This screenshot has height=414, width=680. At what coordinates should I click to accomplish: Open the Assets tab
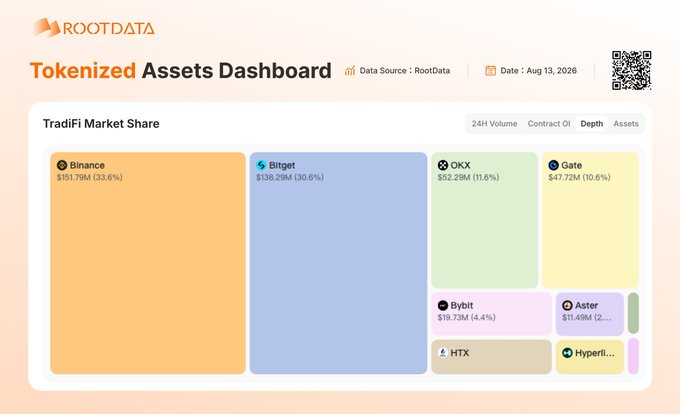[x=626, y=124]
